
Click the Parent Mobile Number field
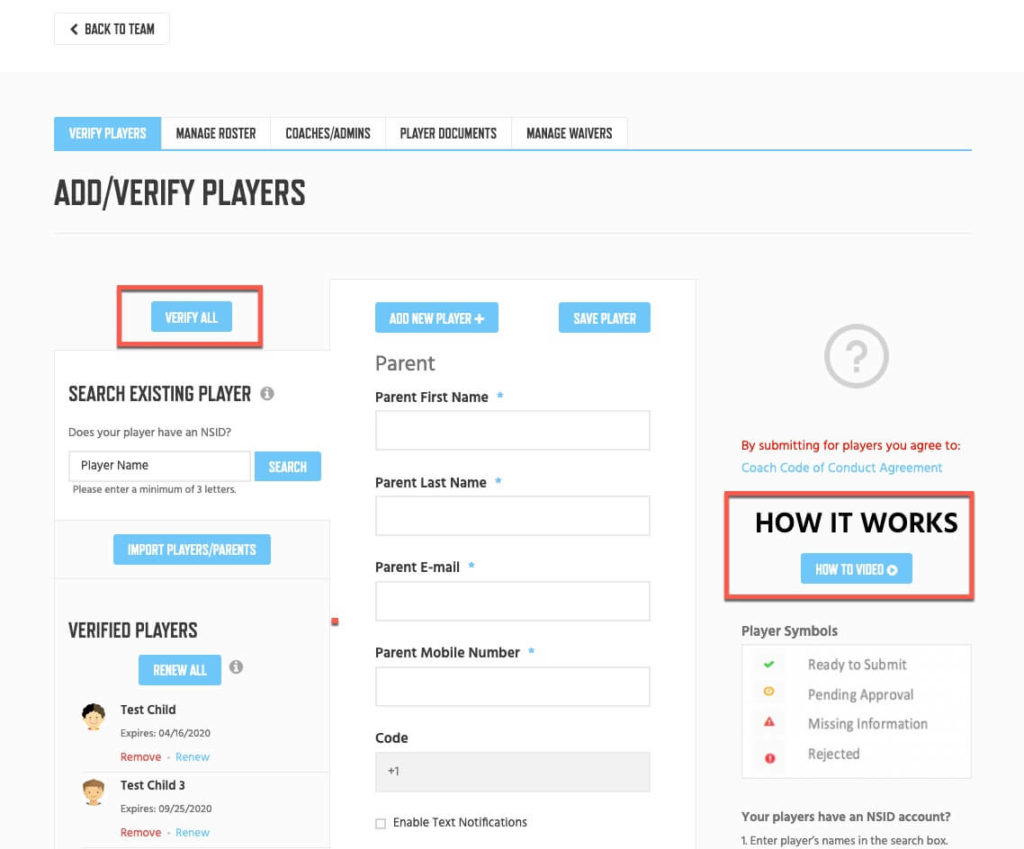point(513,686)
